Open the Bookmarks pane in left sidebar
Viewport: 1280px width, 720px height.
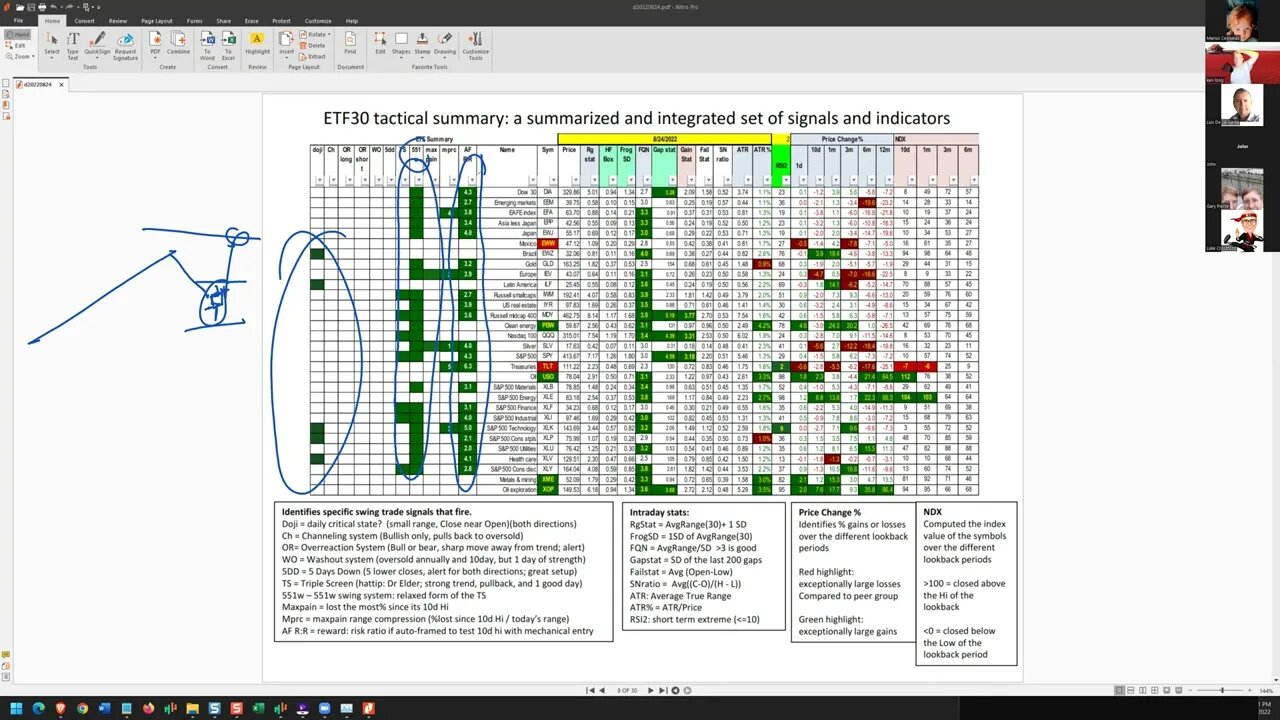[5, 104]
